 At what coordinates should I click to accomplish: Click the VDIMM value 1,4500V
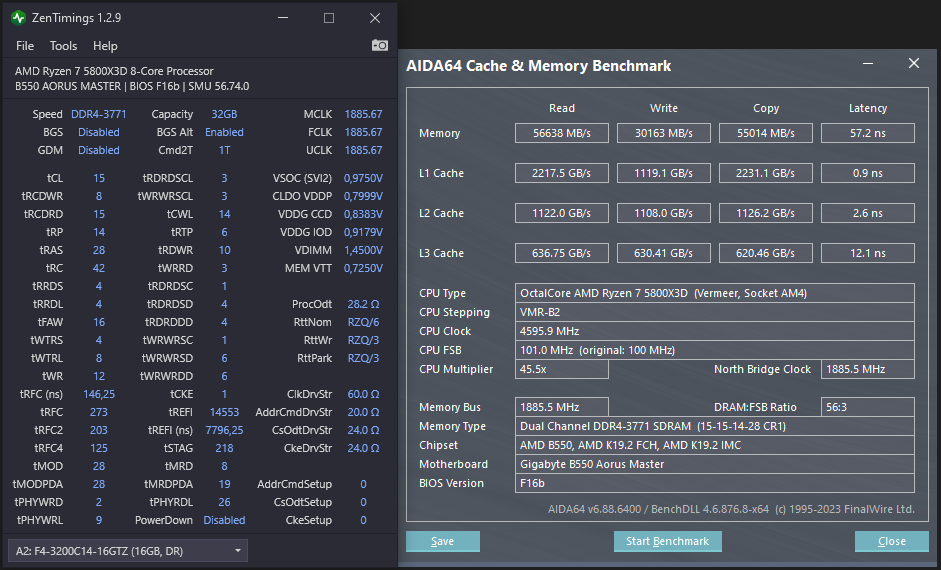[363, 250]
